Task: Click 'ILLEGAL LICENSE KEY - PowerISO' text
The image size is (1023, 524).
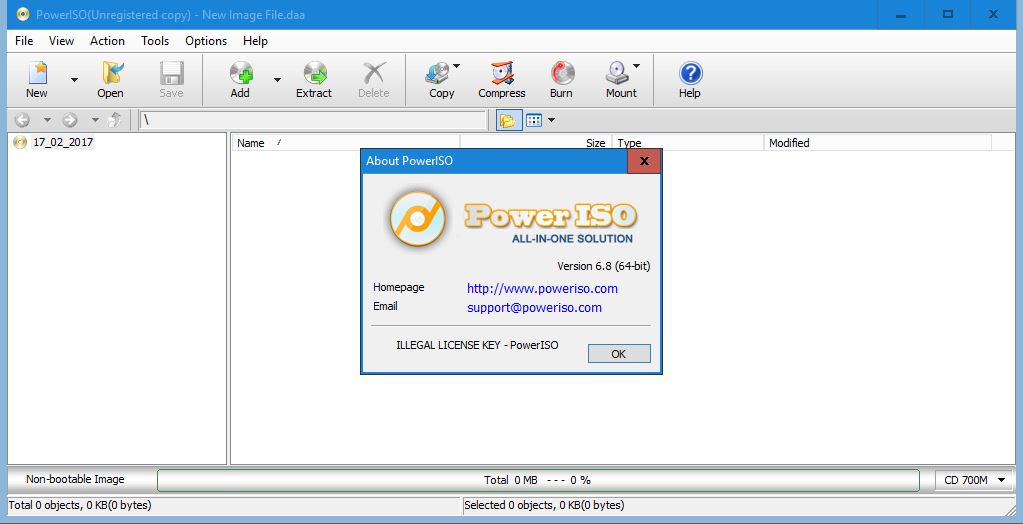Action: 477,345
